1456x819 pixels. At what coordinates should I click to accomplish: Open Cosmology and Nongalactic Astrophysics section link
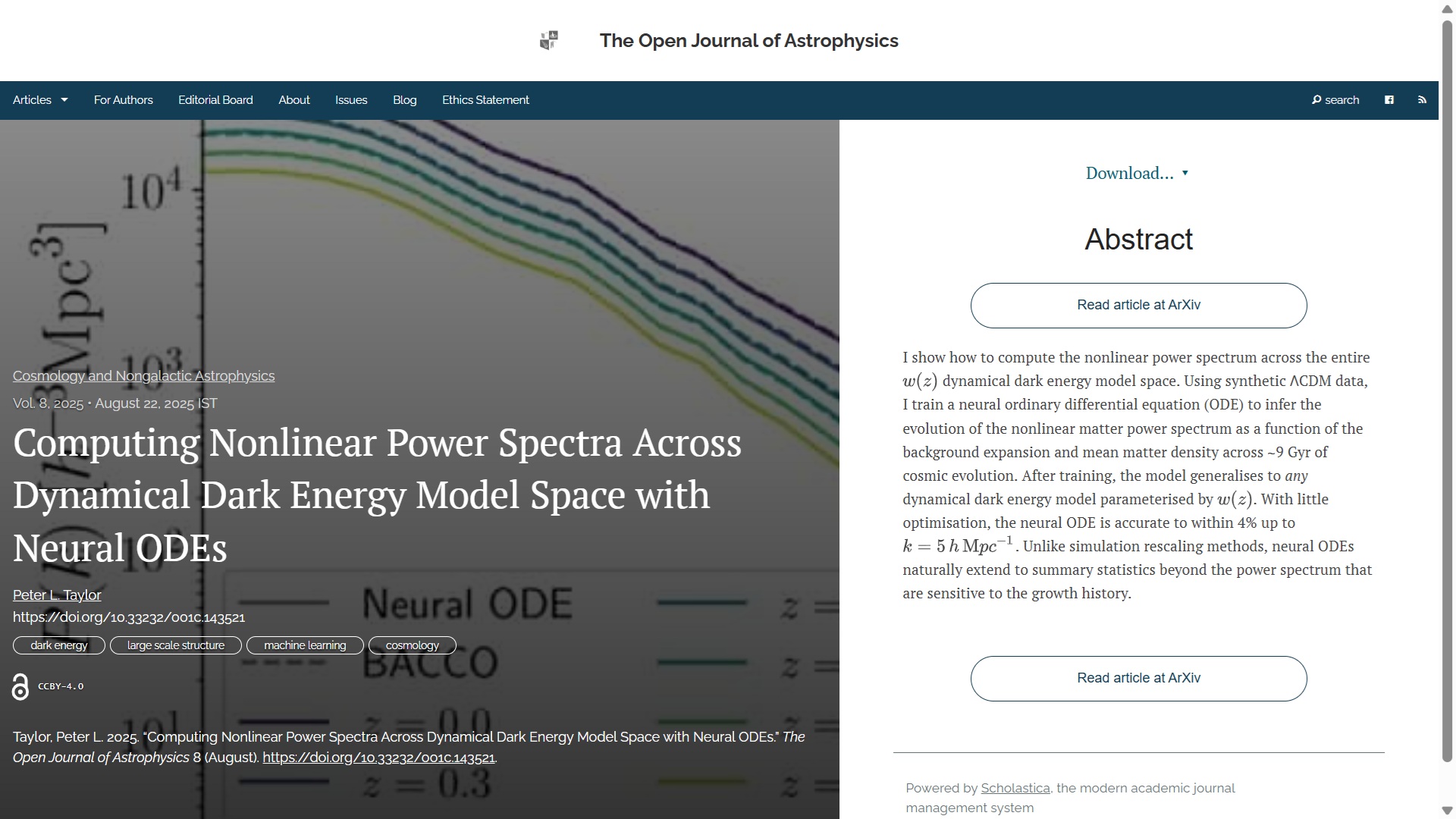pos(143,376)
